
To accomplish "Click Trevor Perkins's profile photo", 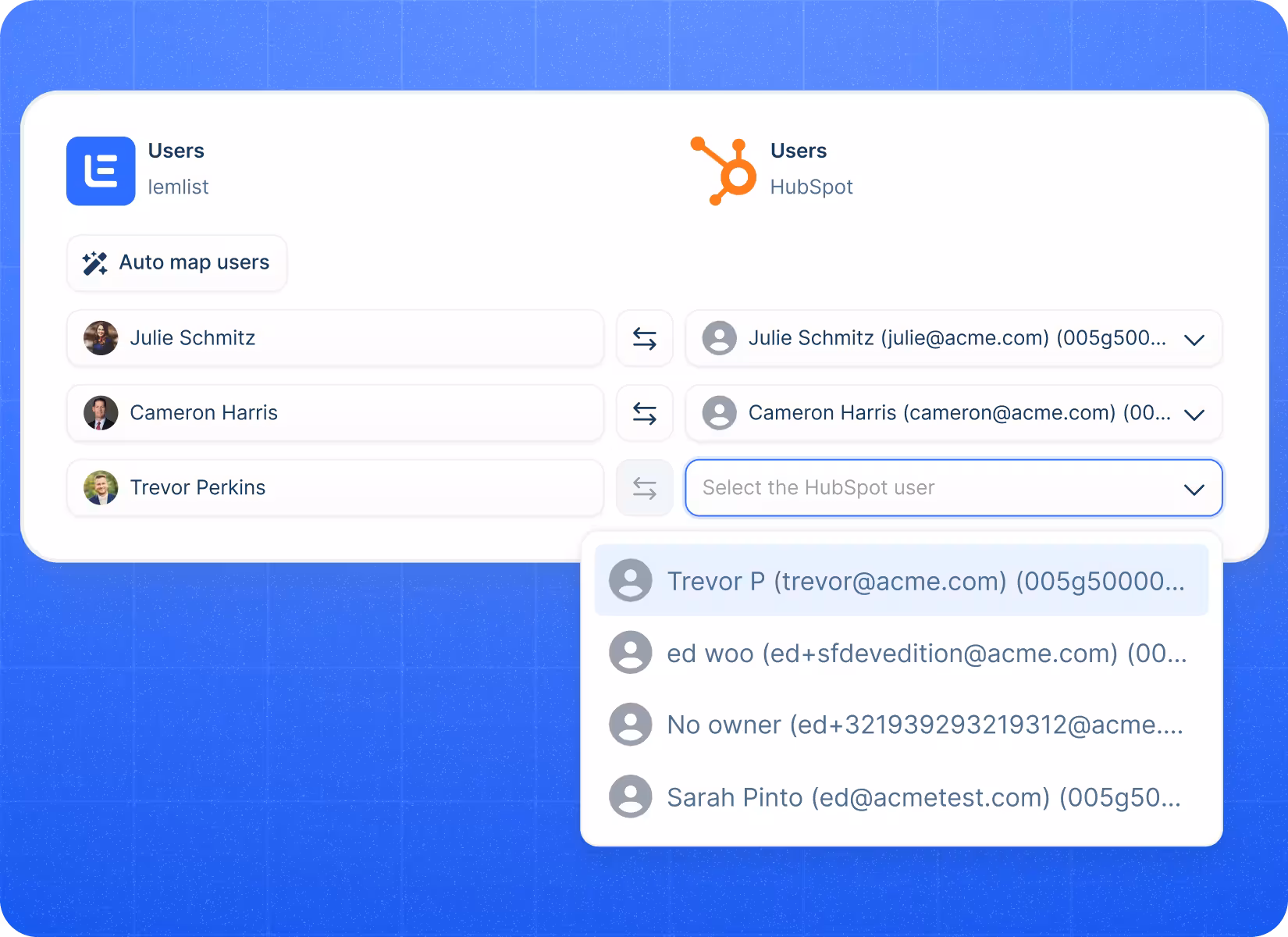I will (101, 488).
